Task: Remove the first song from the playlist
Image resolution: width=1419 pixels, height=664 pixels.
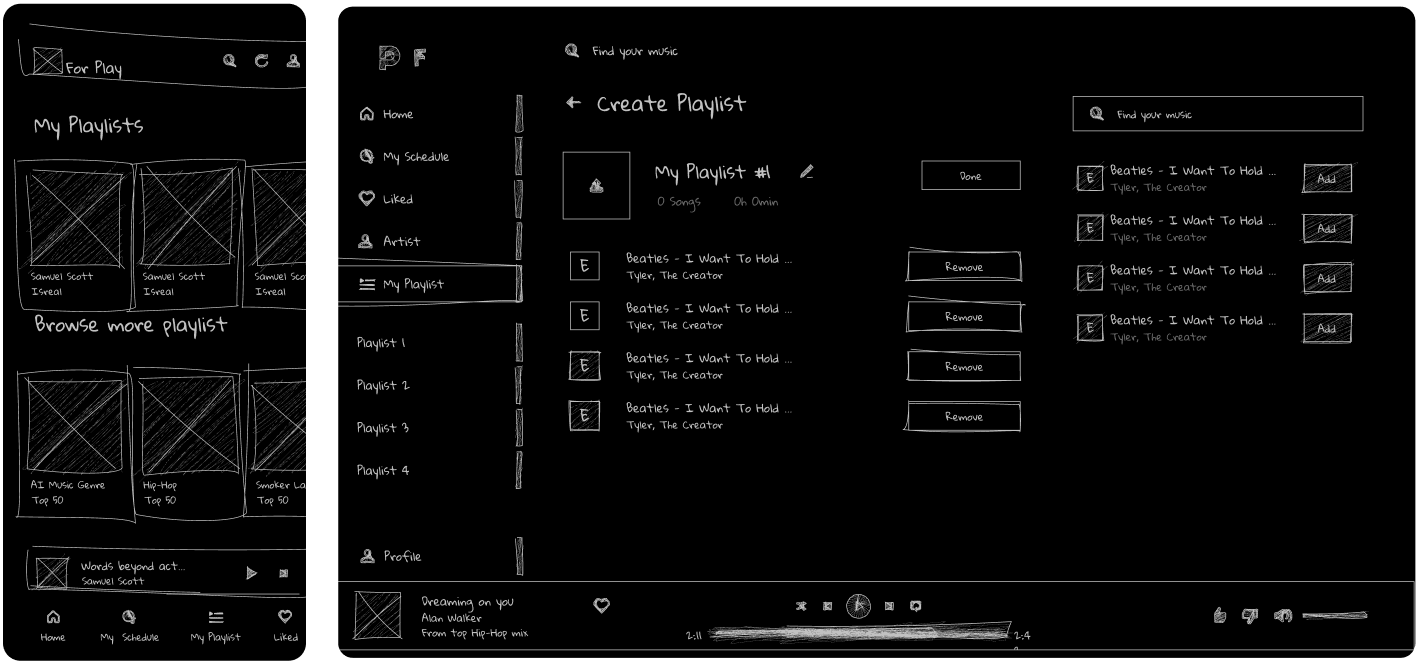Action: 964,267
